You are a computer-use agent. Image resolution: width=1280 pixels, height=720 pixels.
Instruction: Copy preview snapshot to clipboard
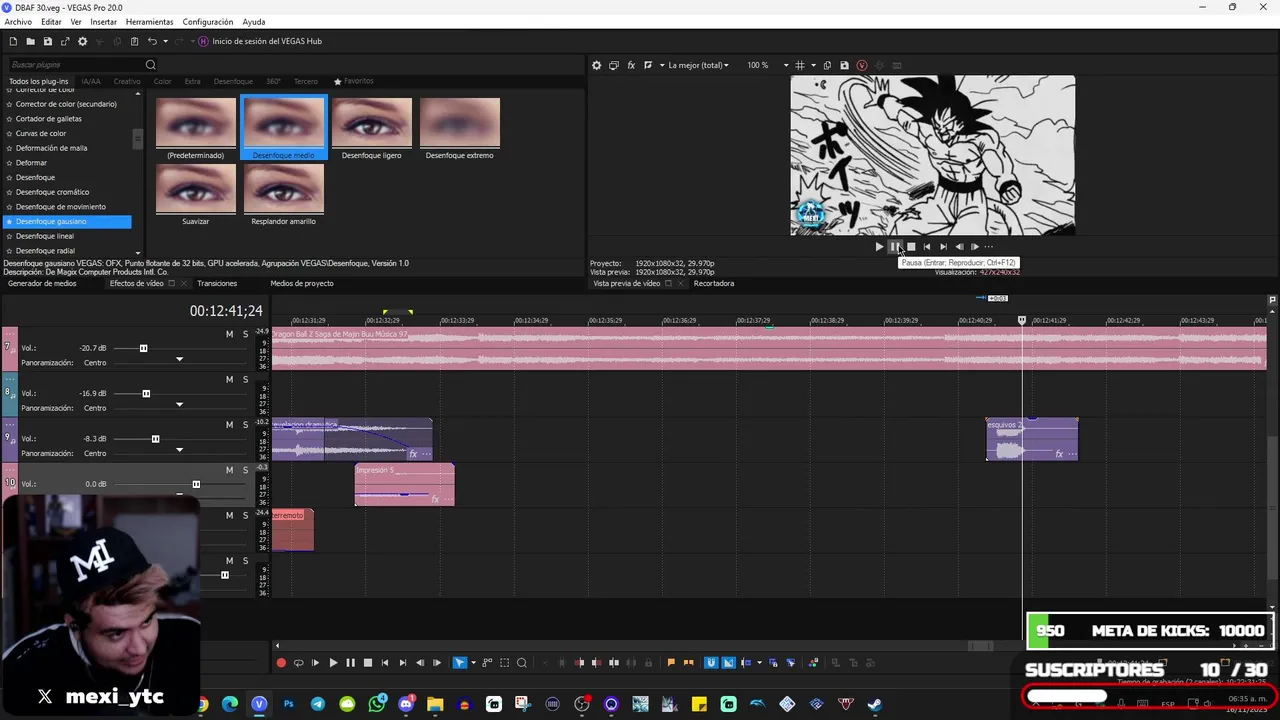click(x=827, y=65)
